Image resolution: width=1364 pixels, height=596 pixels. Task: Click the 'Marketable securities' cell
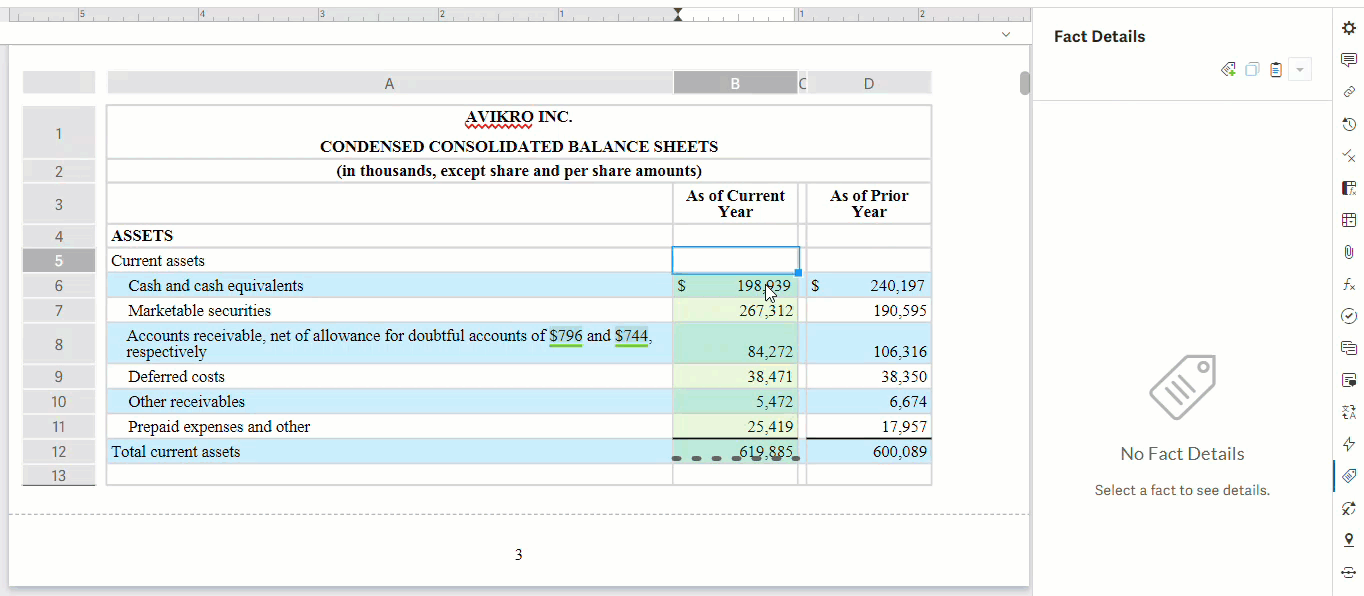click(x=389, y=311)
